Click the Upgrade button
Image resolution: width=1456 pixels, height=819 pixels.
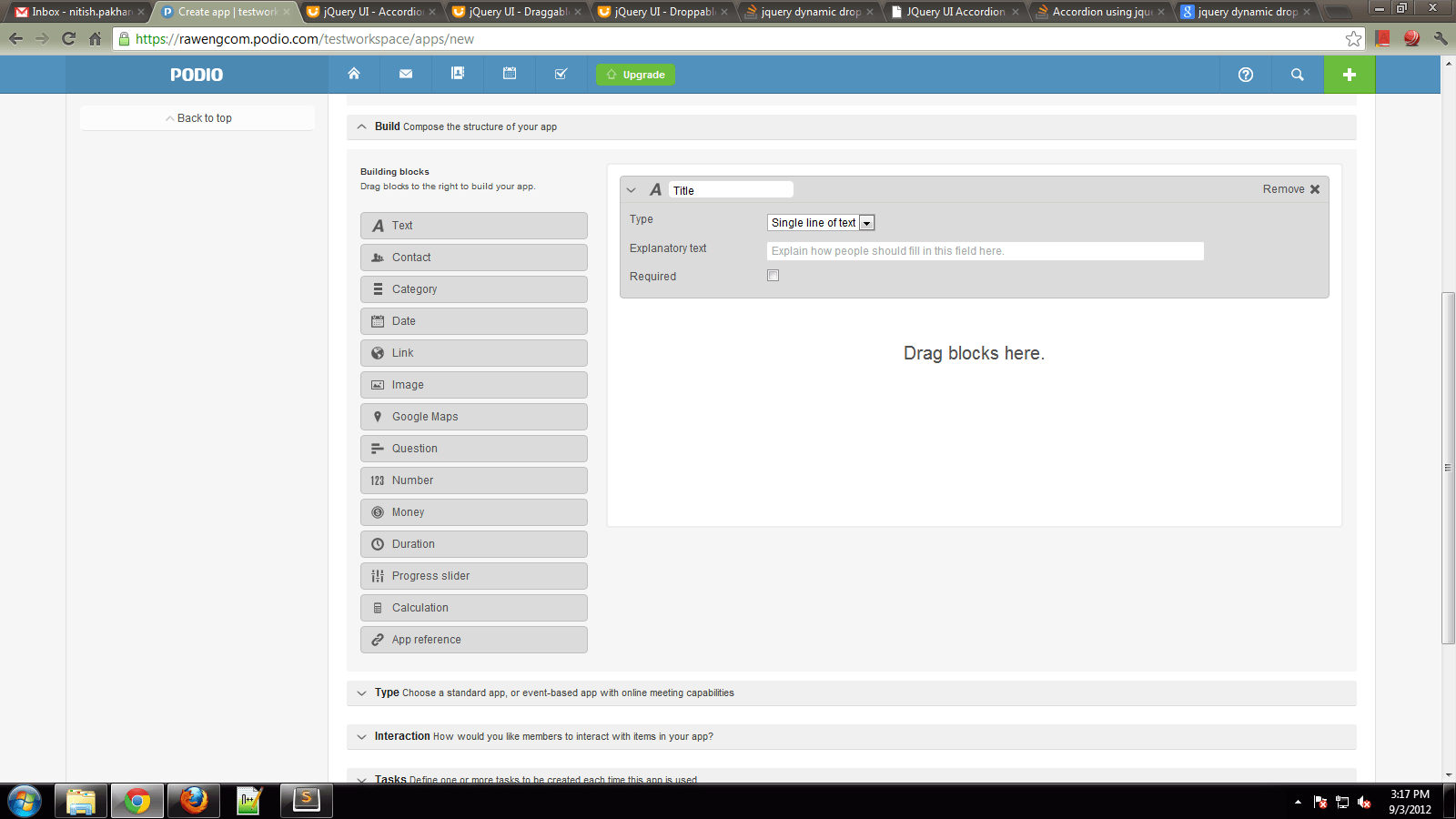coord(635,74)
